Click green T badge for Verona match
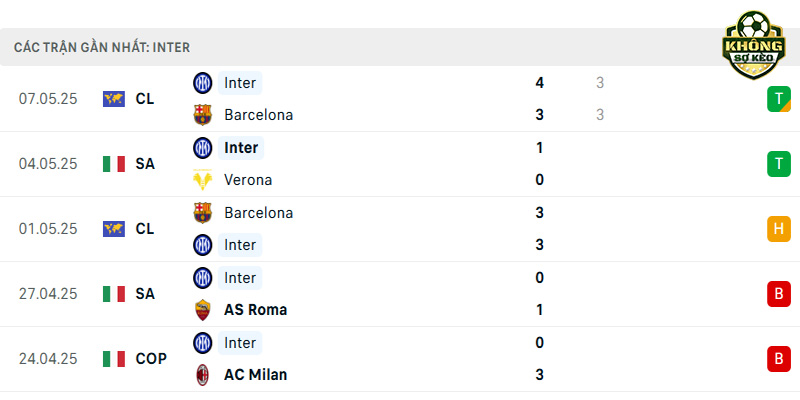The image size is (800, 400). pos(779,164)
